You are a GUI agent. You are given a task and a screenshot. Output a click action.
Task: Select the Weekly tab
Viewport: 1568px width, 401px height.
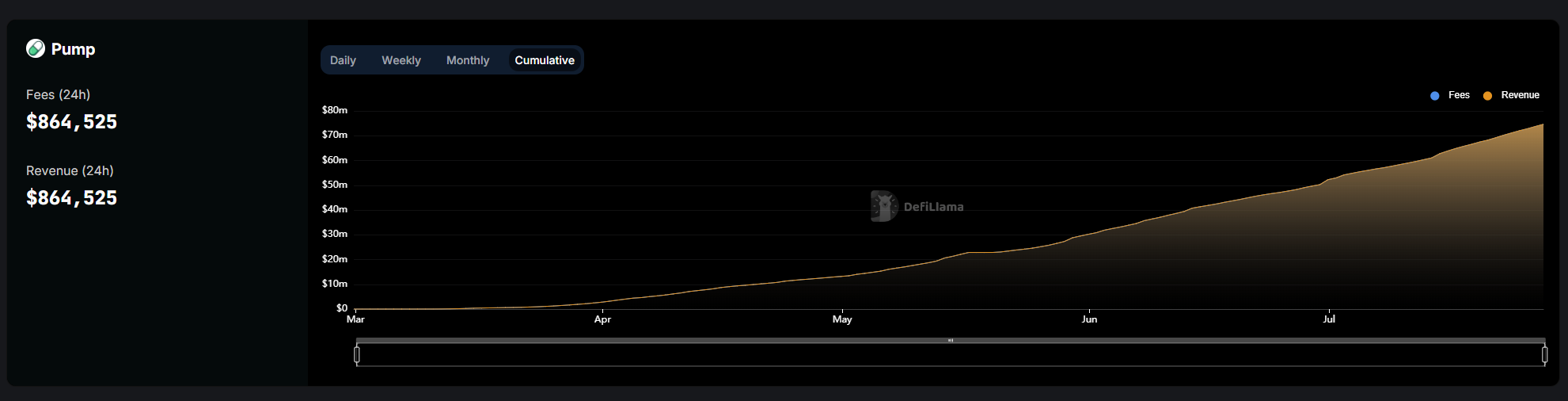pos(401,60)
